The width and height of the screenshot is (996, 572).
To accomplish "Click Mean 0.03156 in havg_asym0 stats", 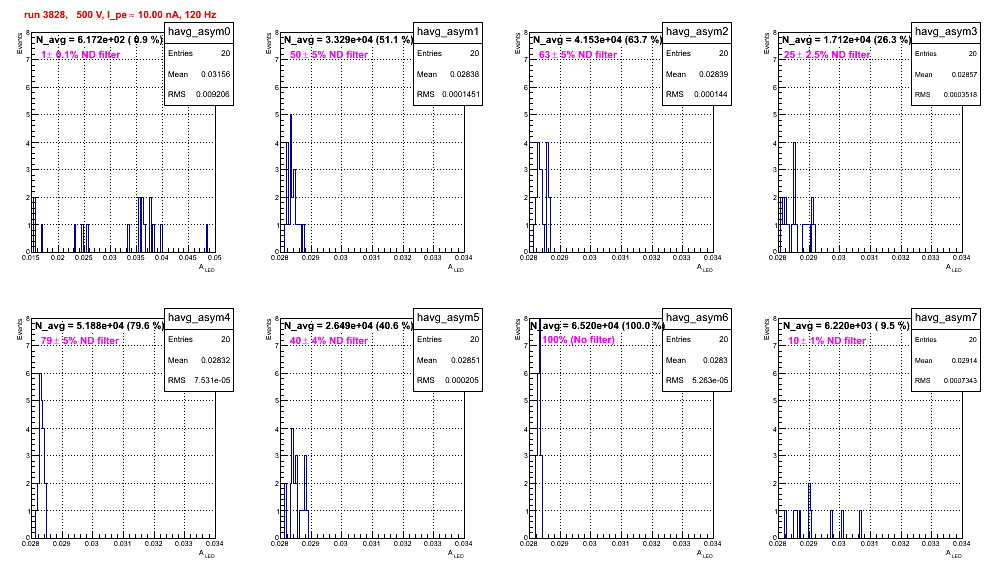I will click(199, 74).
